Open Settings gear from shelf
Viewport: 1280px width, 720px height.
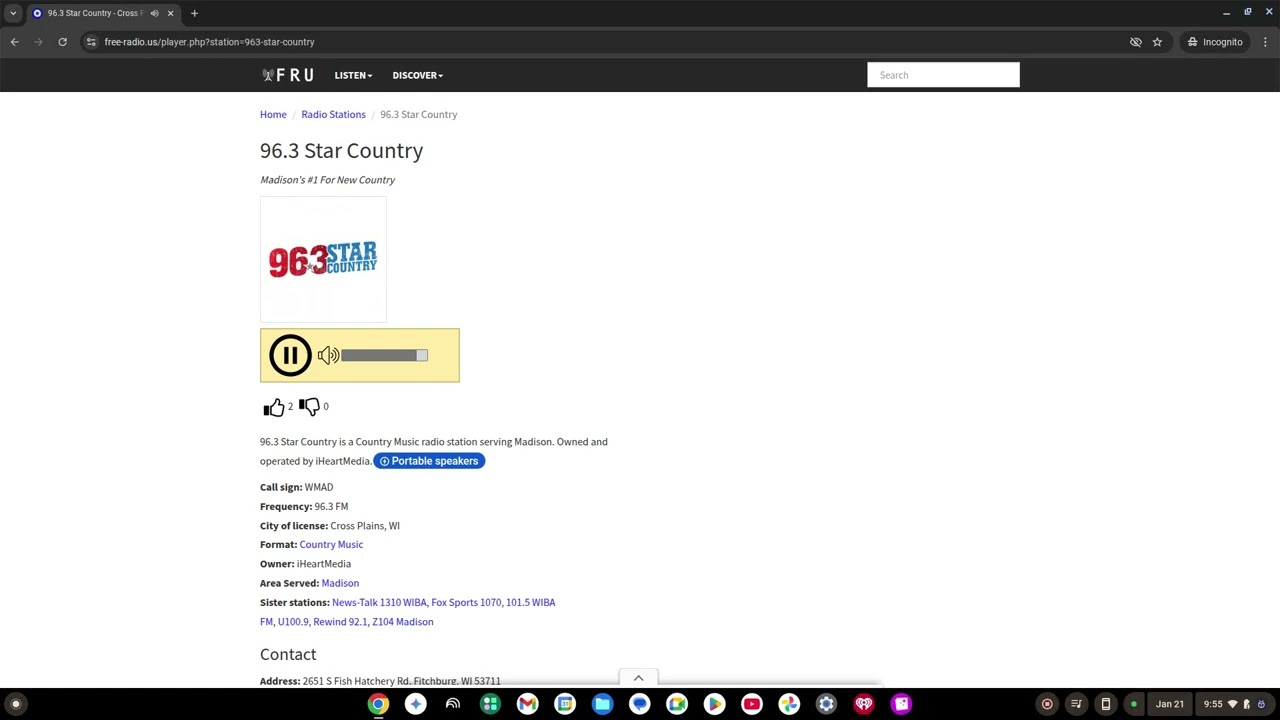coord(826,704)
